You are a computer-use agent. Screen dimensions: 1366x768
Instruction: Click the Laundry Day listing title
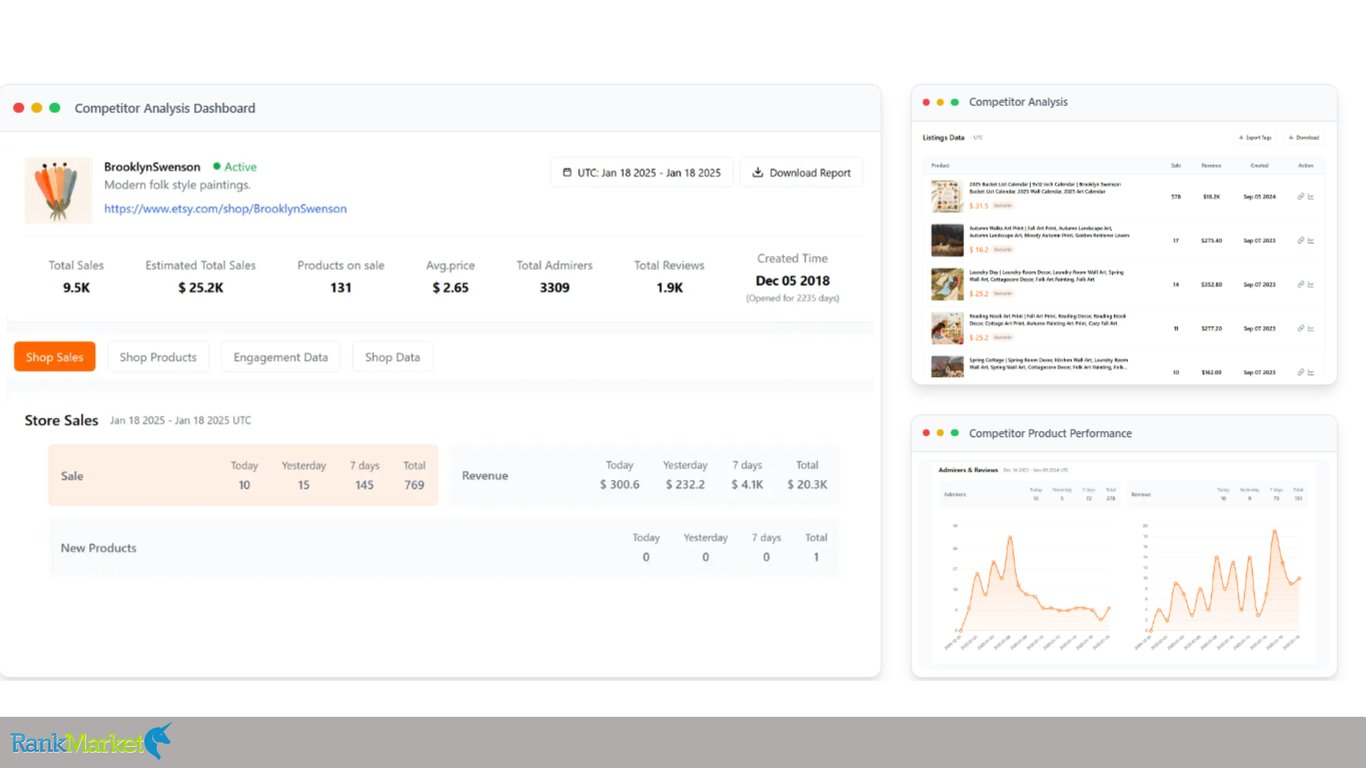click(x=1047, y=275)
